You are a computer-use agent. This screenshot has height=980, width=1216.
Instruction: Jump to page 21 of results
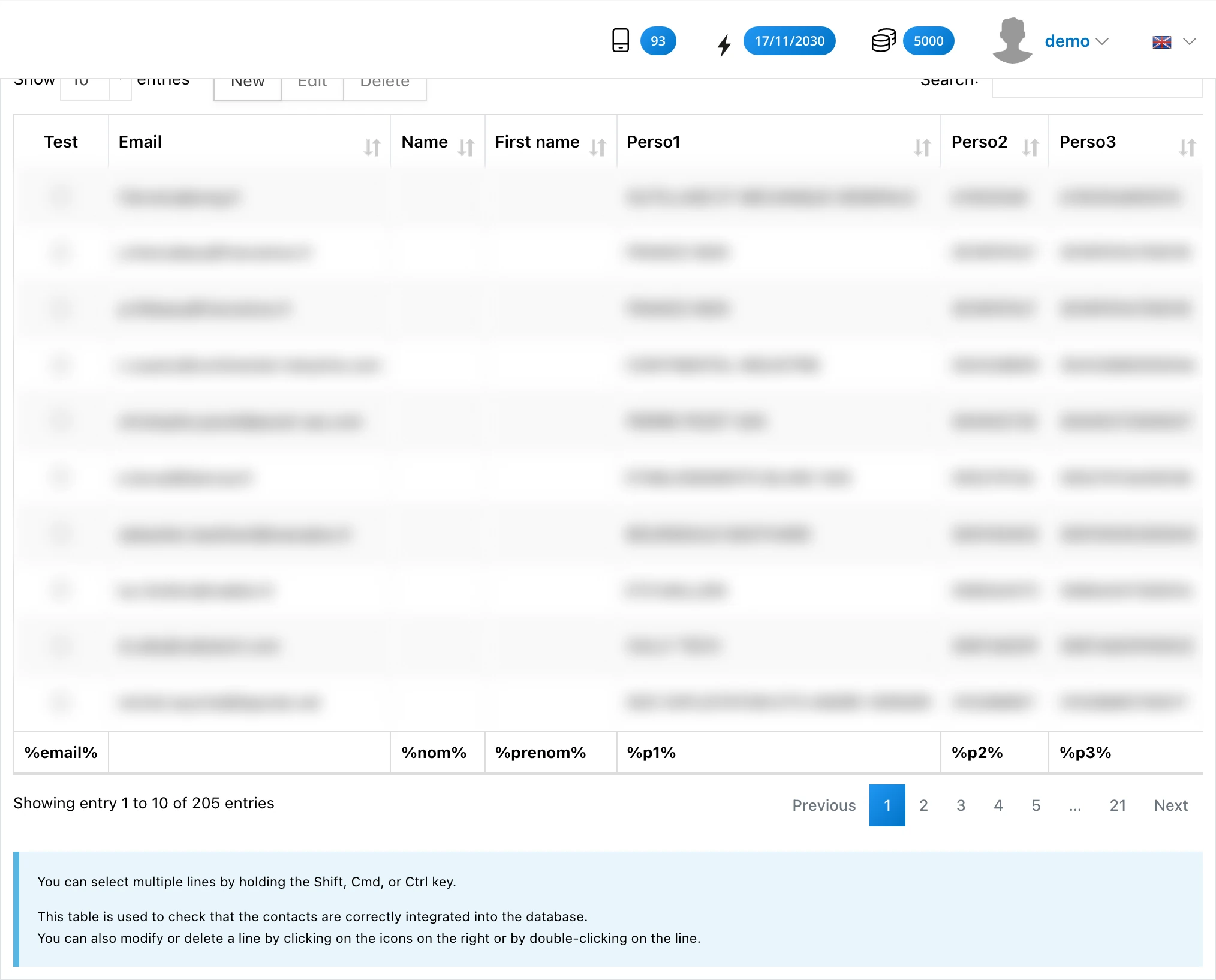[x=1118, y=805]
